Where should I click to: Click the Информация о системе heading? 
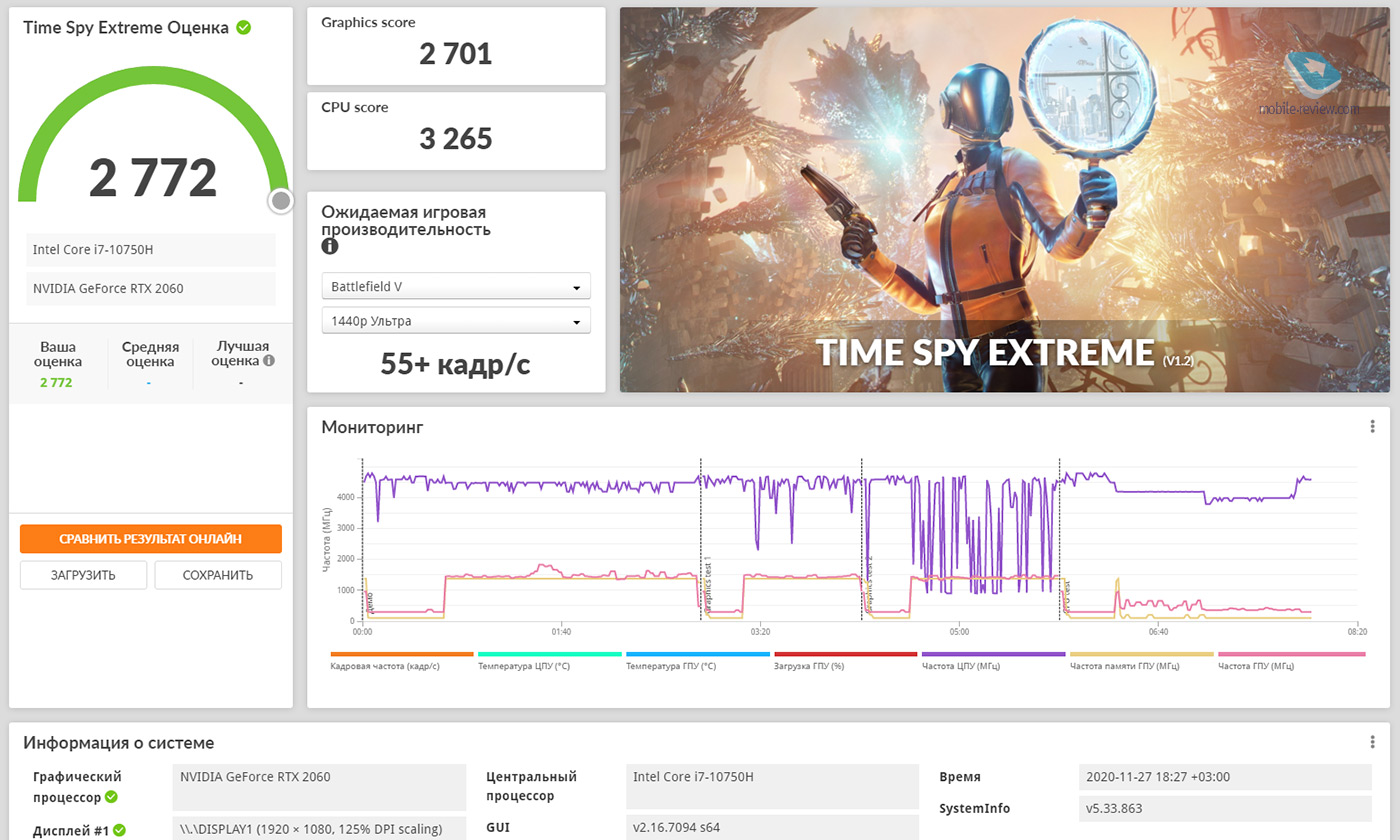118,743
